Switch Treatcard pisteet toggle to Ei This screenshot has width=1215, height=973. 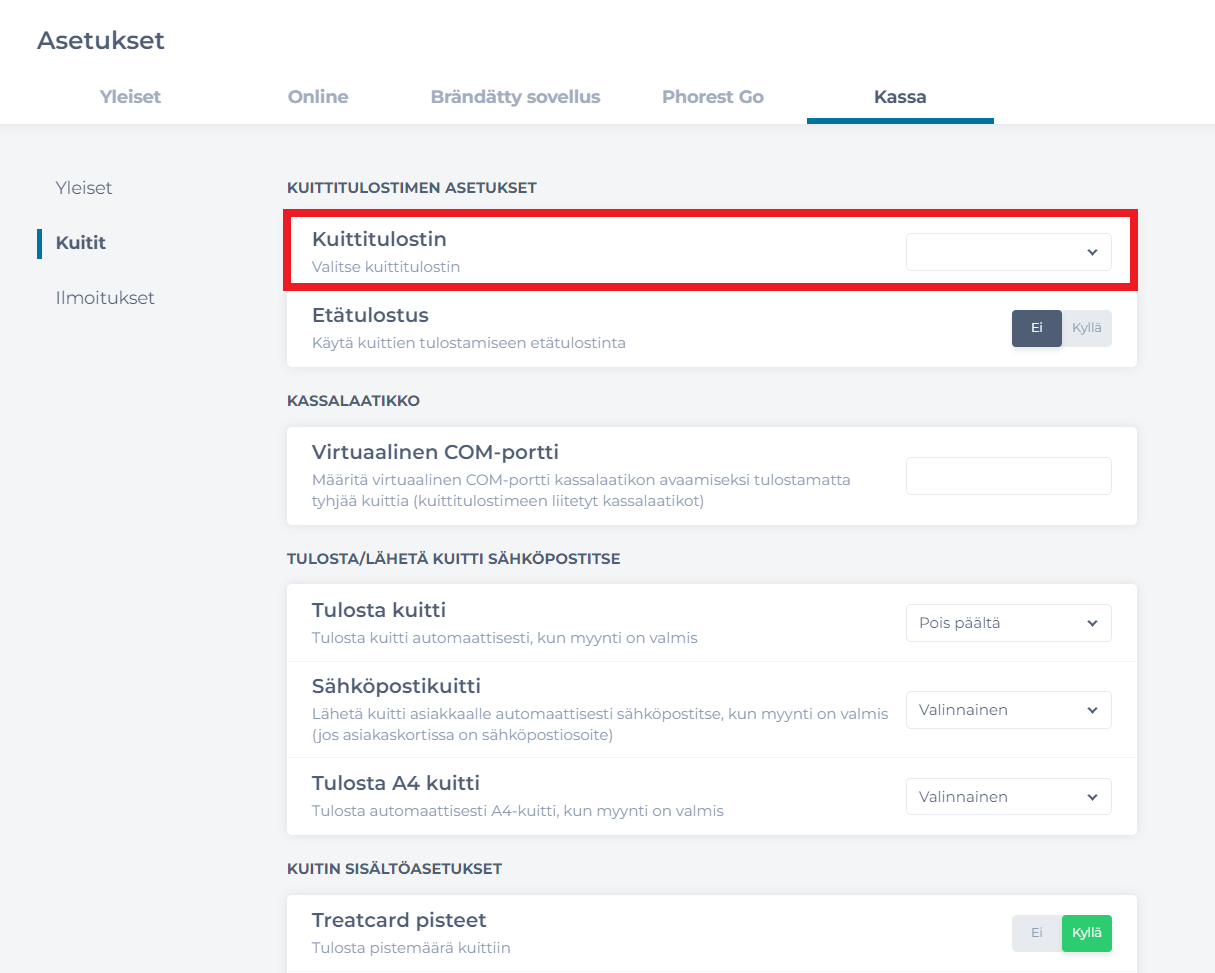tap(1037, 933)
